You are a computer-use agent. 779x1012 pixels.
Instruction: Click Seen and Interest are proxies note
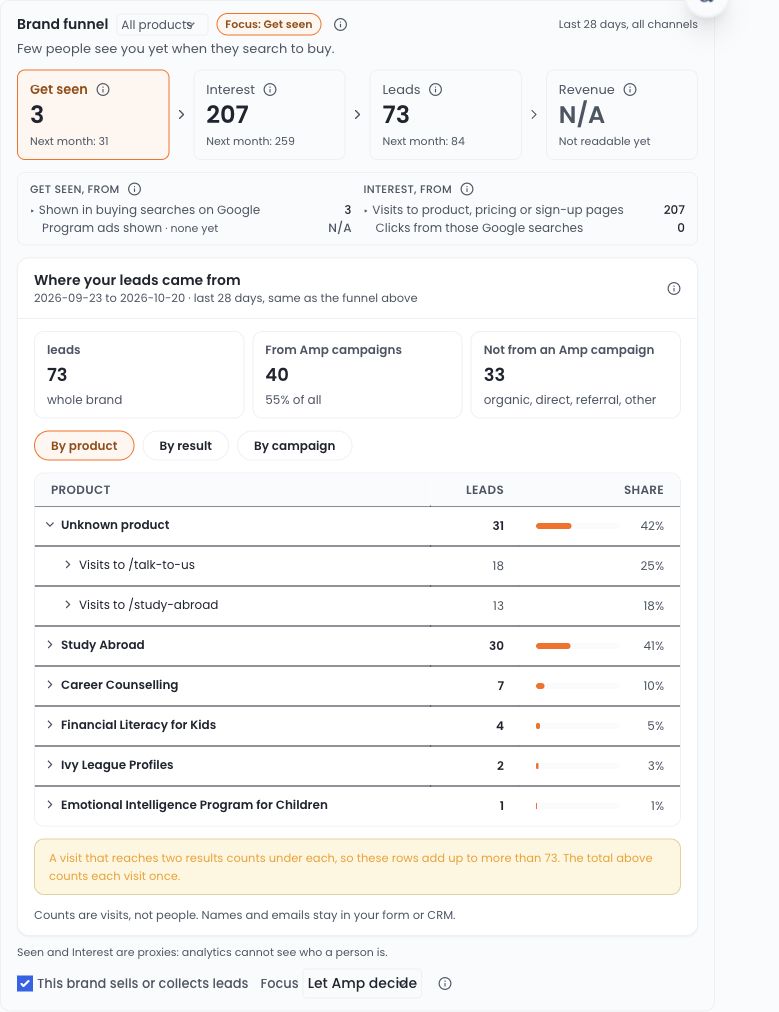tap(202, 953)
